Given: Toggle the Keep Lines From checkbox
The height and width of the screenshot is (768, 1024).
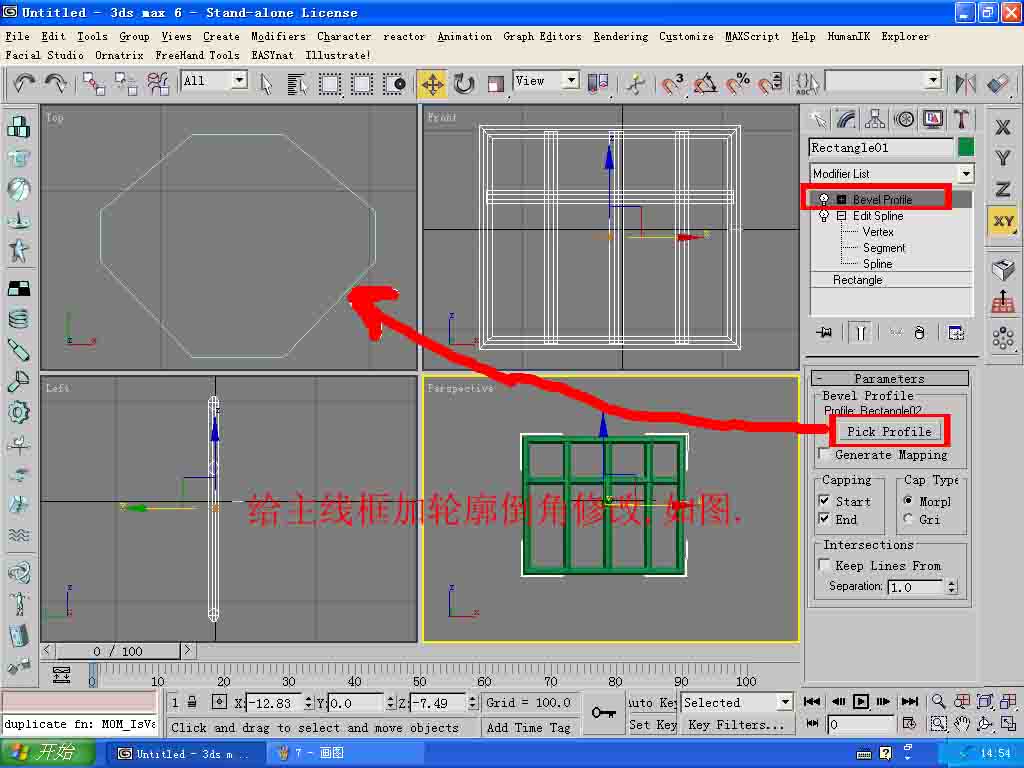Looking at the screenshot, I should point(825,566).
